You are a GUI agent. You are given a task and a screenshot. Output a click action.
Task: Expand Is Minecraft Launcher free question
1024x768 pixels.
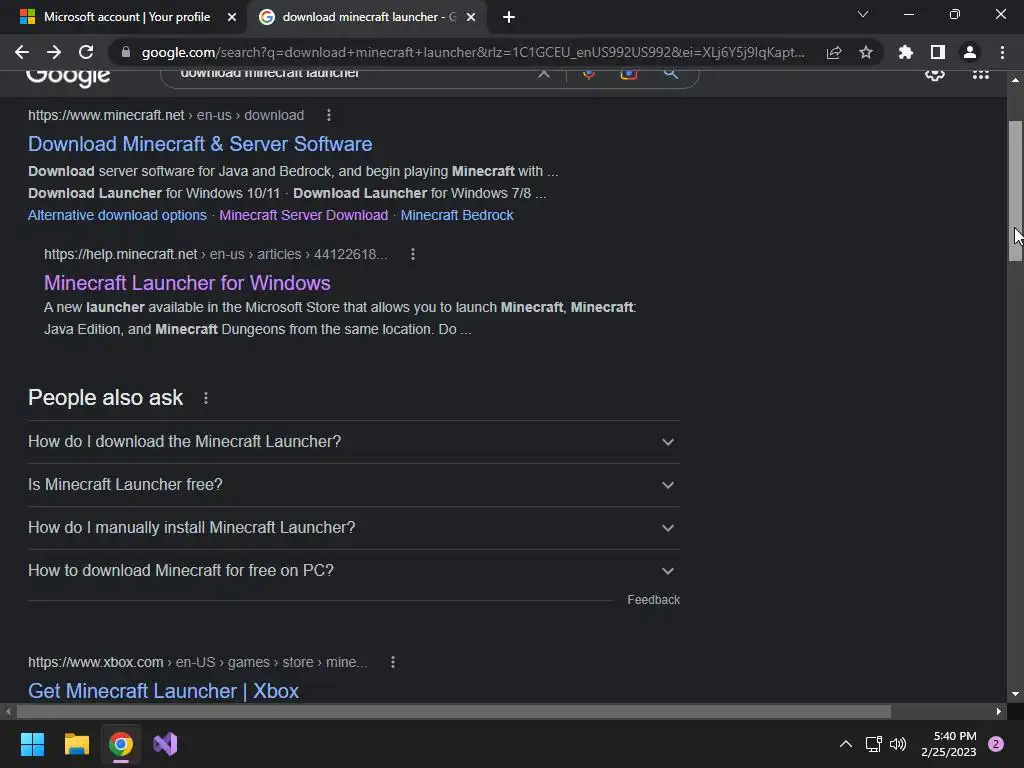pyautogui.click(x=354, y=485)
